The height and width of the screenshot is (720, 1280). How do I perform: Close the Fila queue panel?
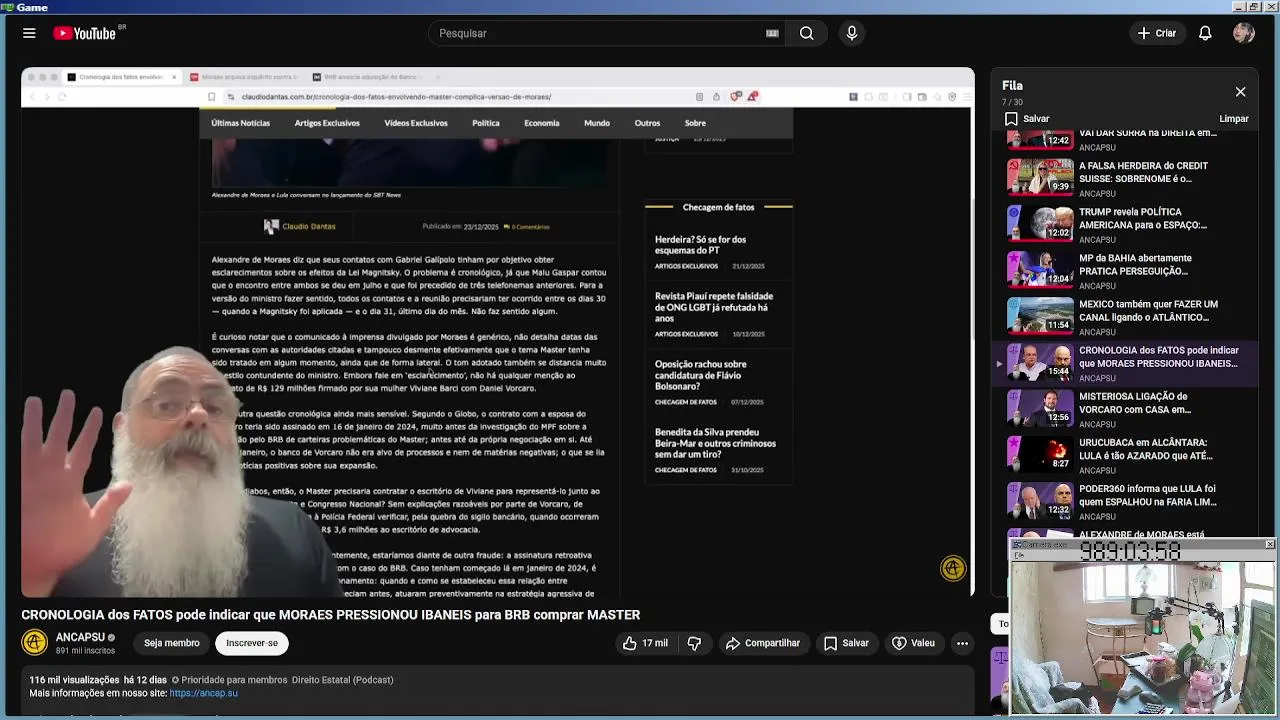point(1240,92)
